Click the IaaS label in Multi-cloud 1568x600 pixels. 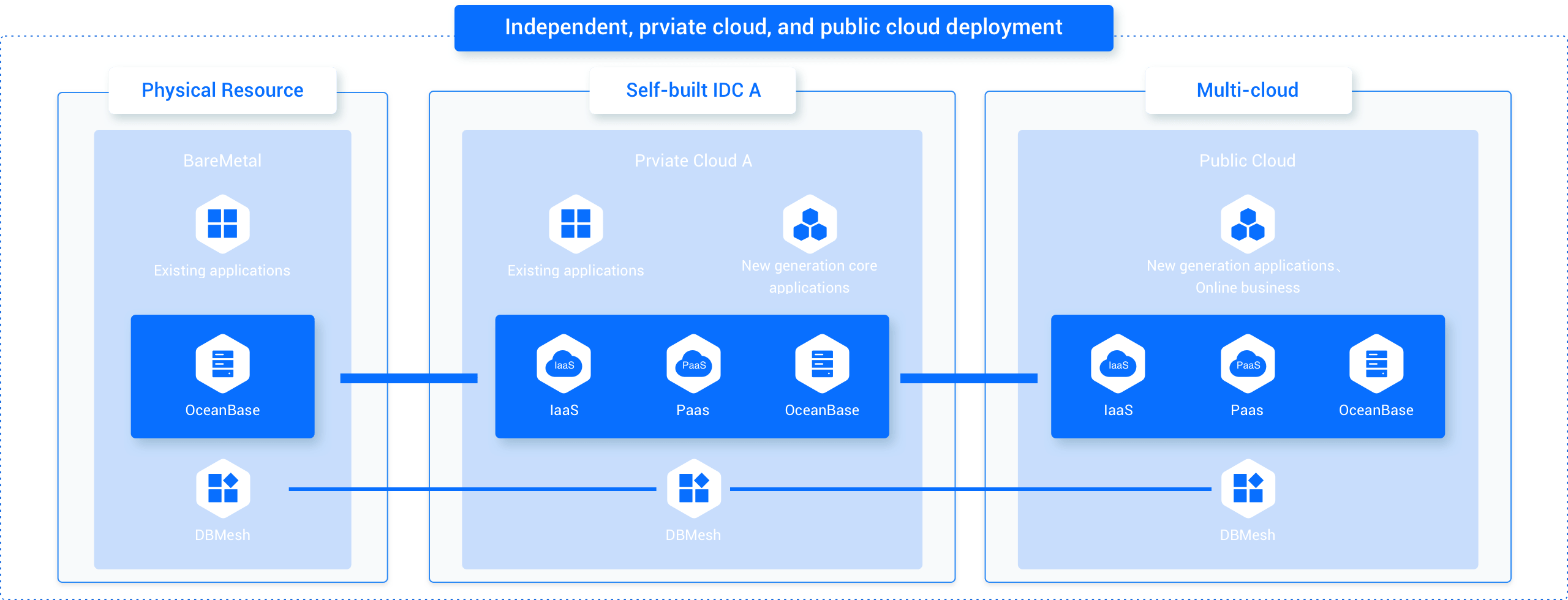[x=1118, y=410]
